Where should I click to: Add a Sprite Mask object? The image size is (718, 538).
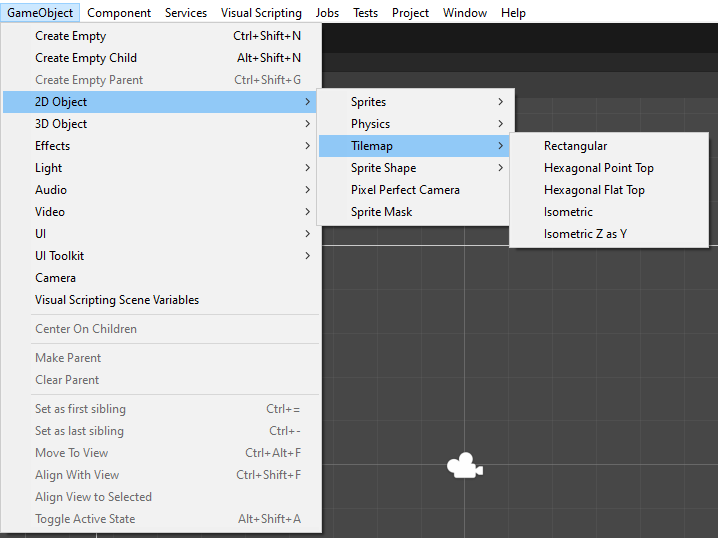coord(416,212)
